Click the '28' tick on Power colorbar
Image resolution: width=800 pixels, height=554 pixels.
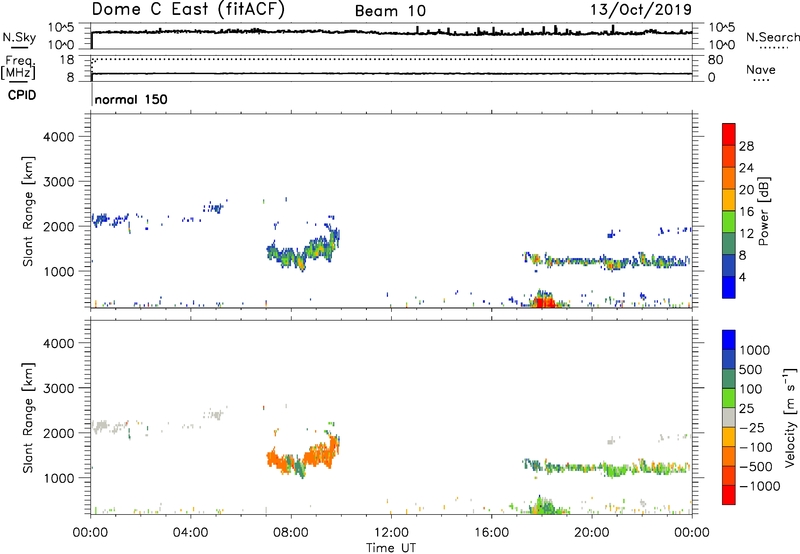[746, 146]
